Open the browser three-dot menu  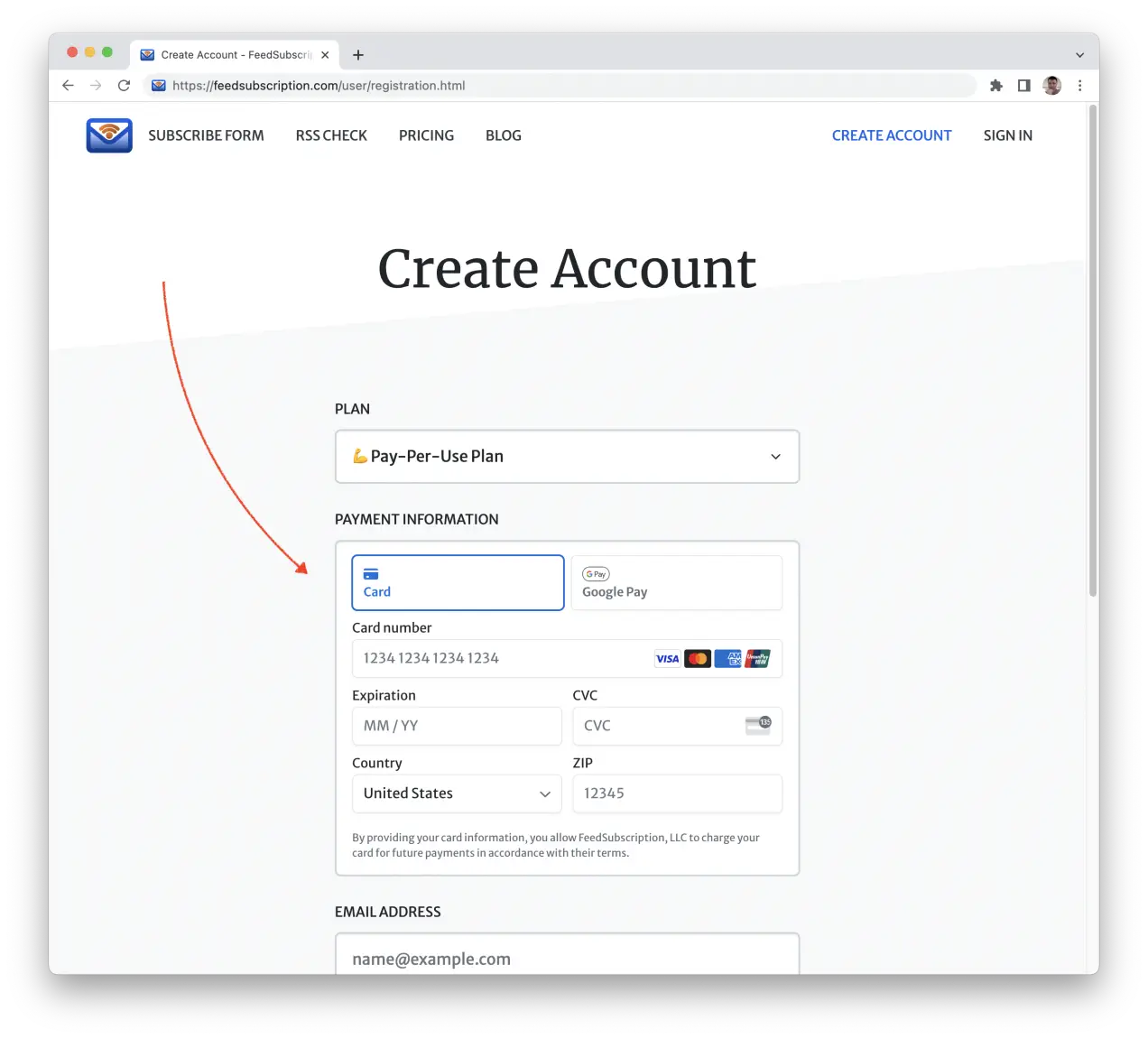(1079, 86)
